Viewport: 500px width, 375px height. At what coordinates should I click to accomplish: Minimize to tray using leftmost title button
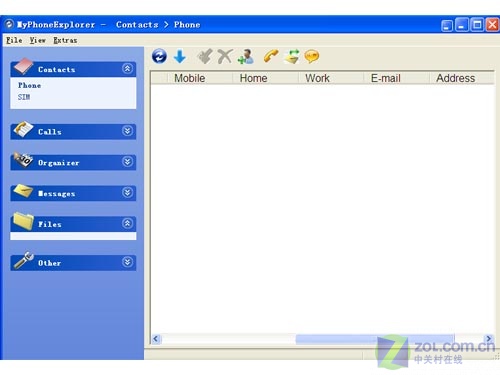pyautogui.click(x=447, y=25)
